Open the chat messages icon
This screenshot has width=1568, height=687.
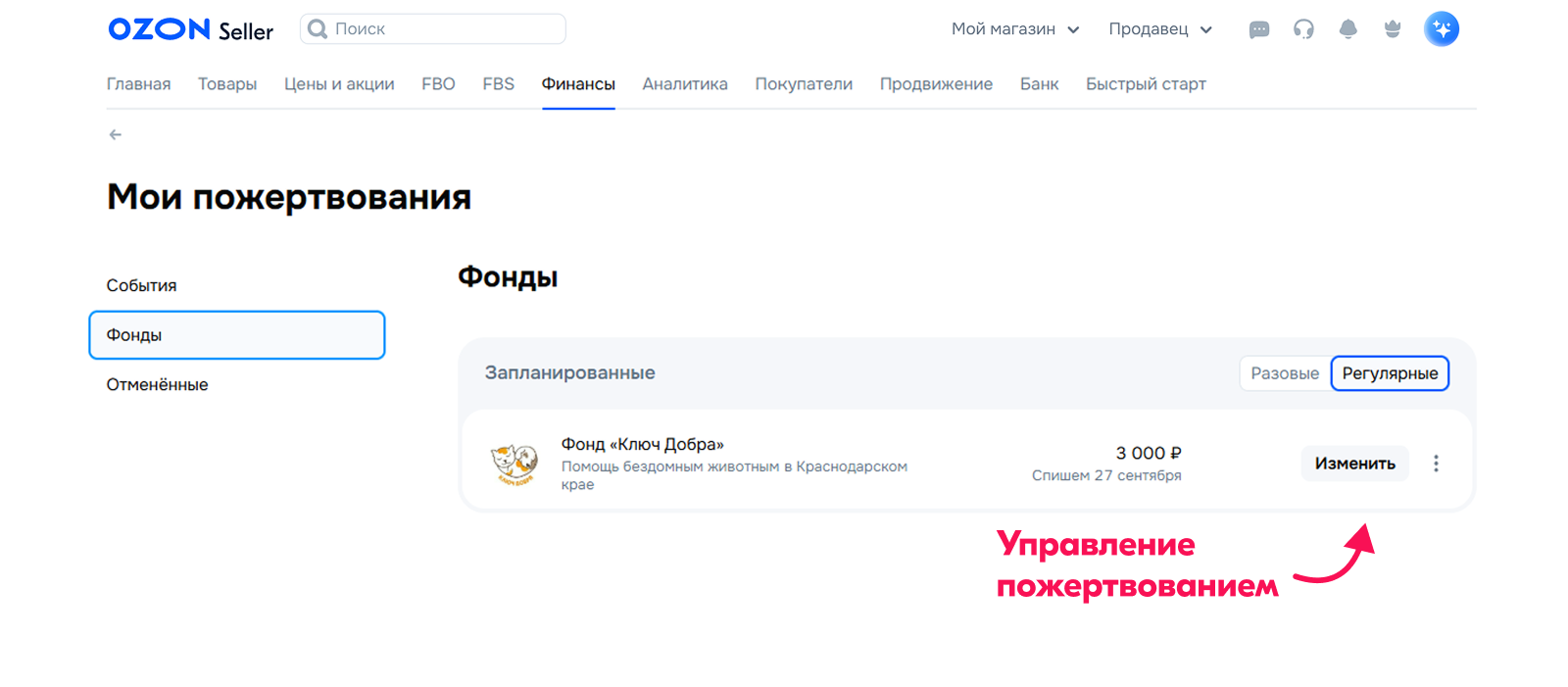pyautogui.click(x=1259, y=29)
